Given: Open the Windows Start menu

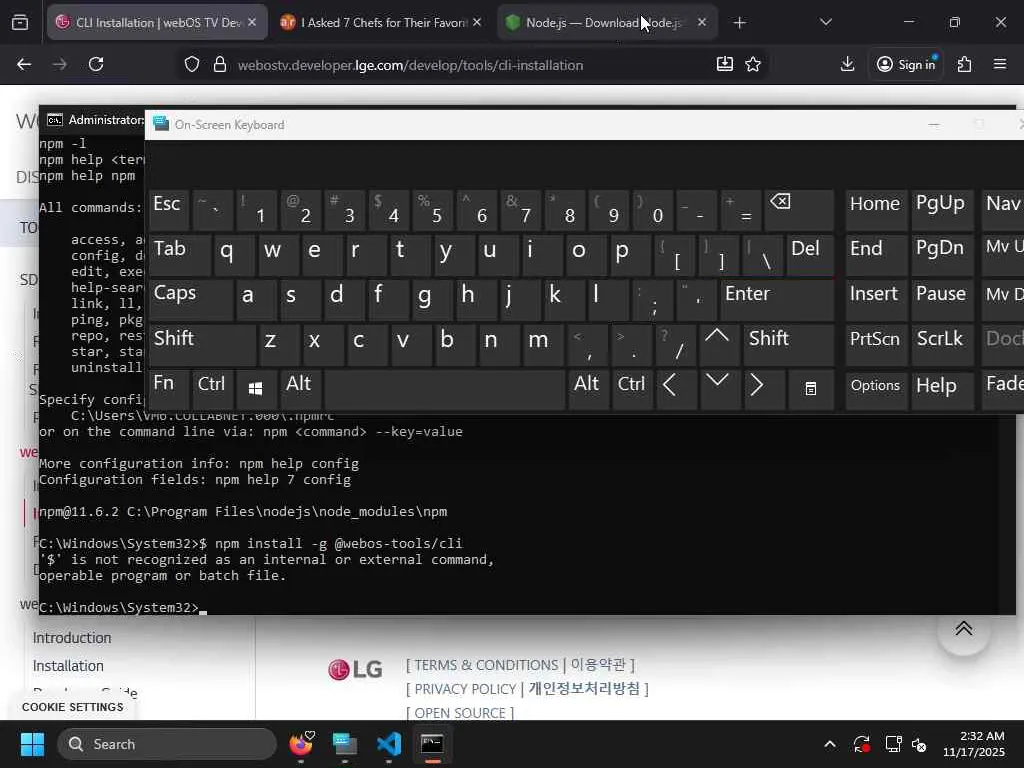Looking at the screenshot, I should pyautogui.click(x=32, y=744).
